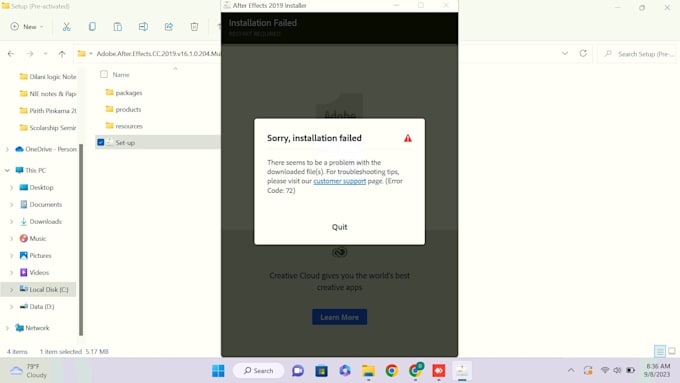Click the Cut scissors icon in toolbar
The height and width of the screenshot is (383, 680).
click(66, 27)
